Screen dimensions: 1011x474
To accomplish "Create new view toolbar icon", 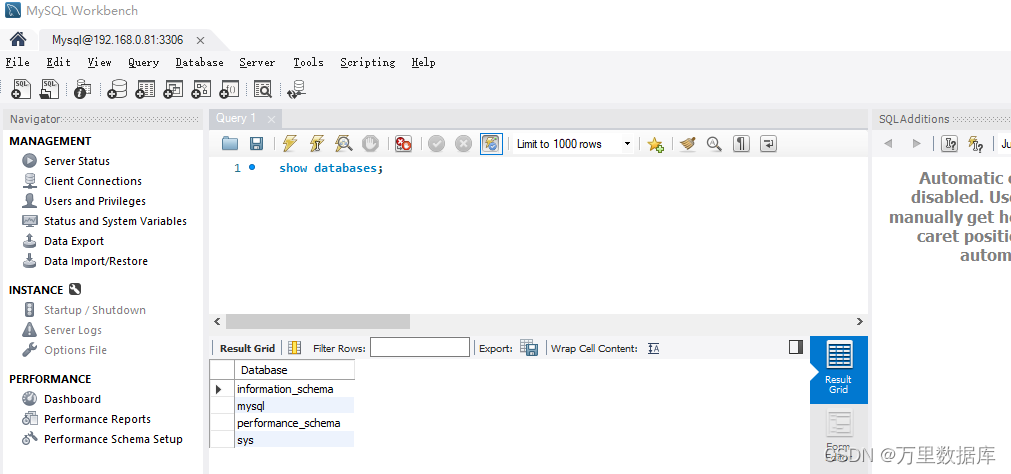I will pos(173,89).
